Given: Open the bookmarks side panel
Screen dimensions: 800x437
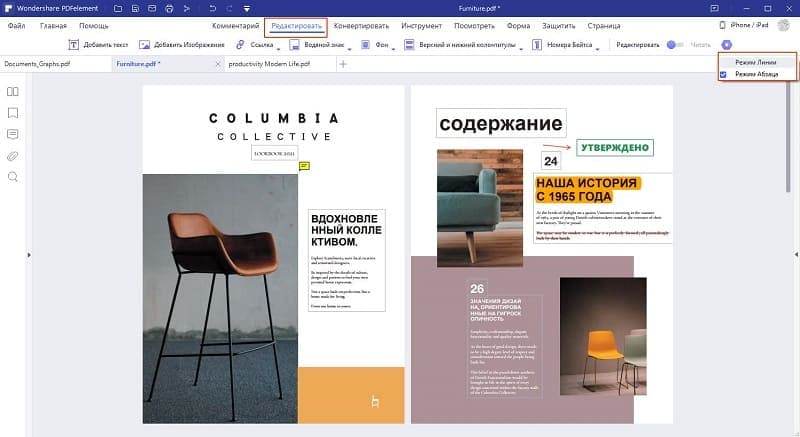Looking at the screenshot, I should tap(13, 112).
